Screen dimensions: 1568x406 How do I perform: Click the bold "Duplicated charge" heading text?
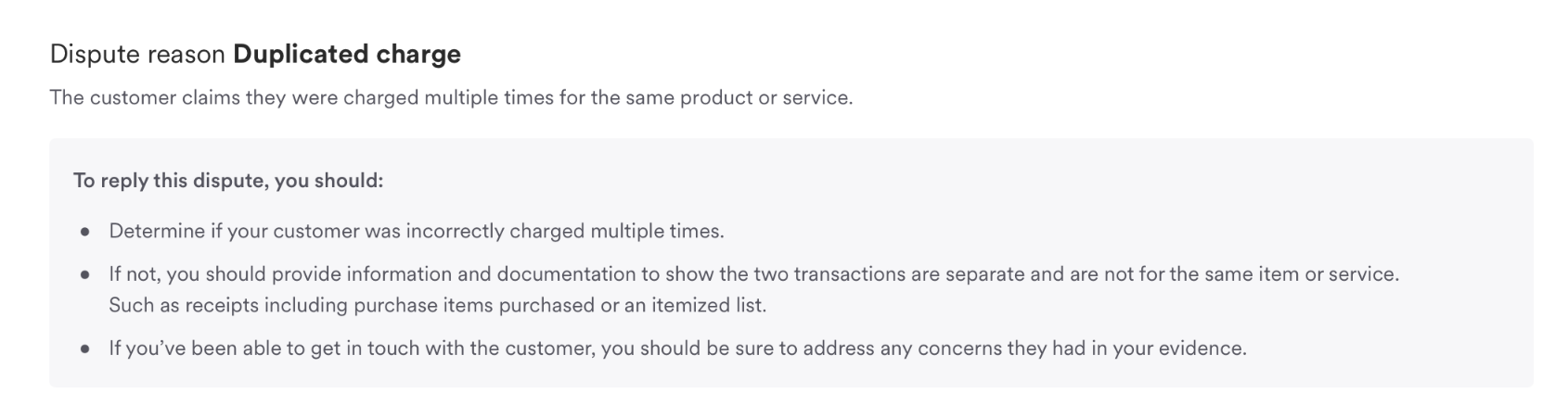(347, 55)
